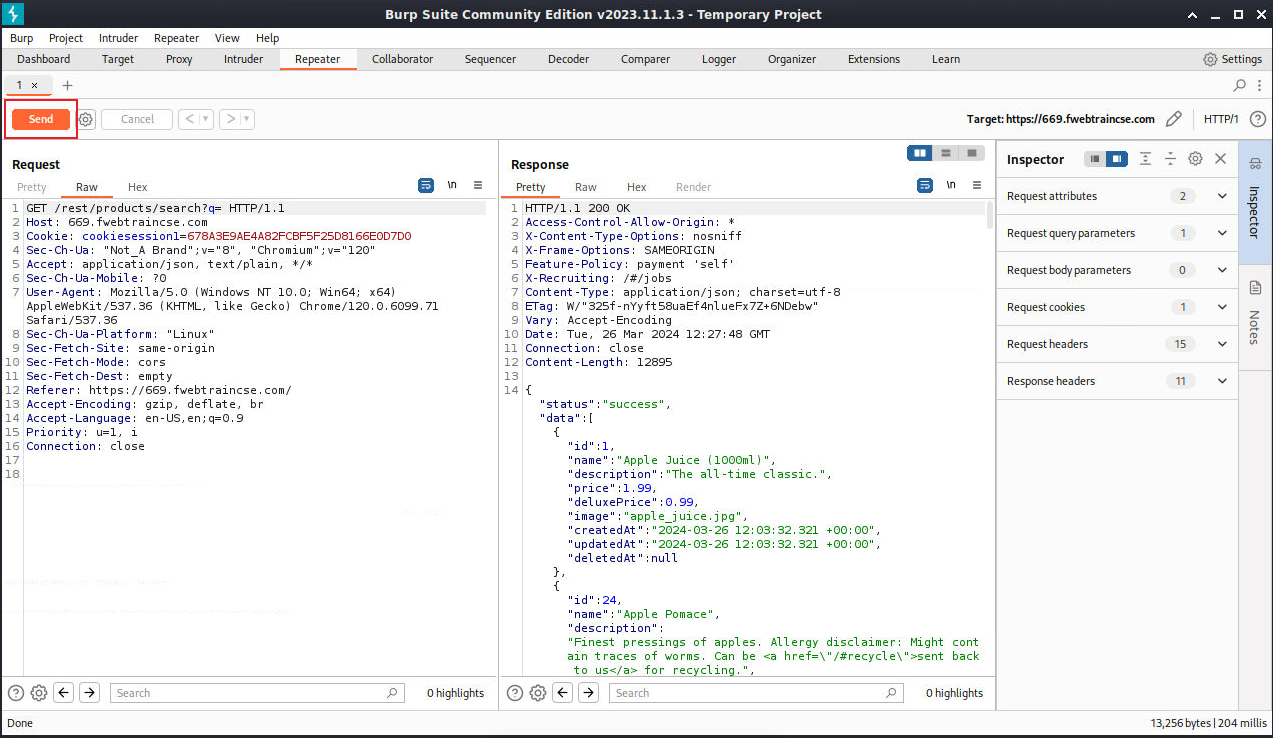Open the Project menu

pos(66,38)
